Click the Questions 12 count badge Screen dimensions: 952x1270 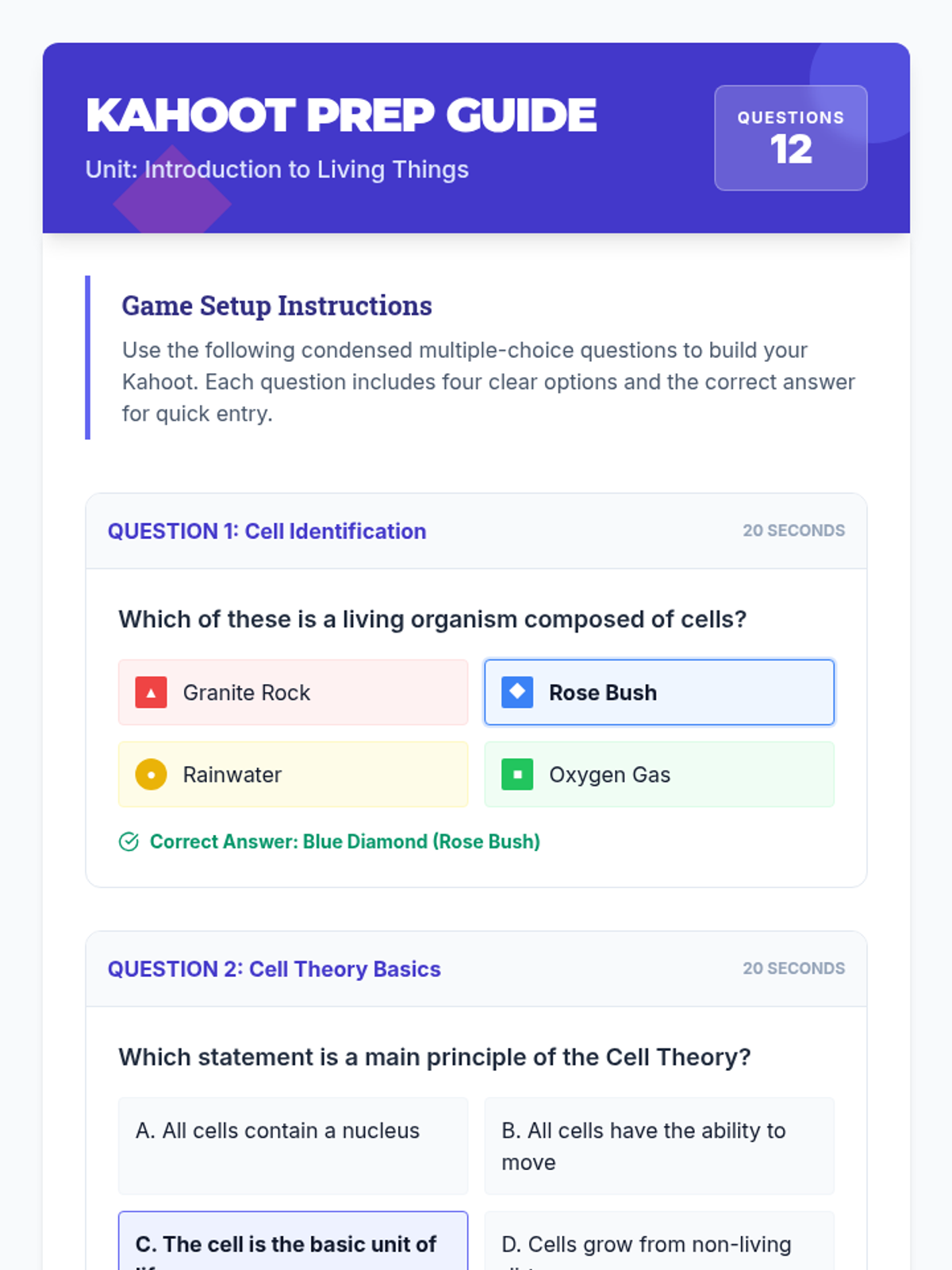[790, 138]
